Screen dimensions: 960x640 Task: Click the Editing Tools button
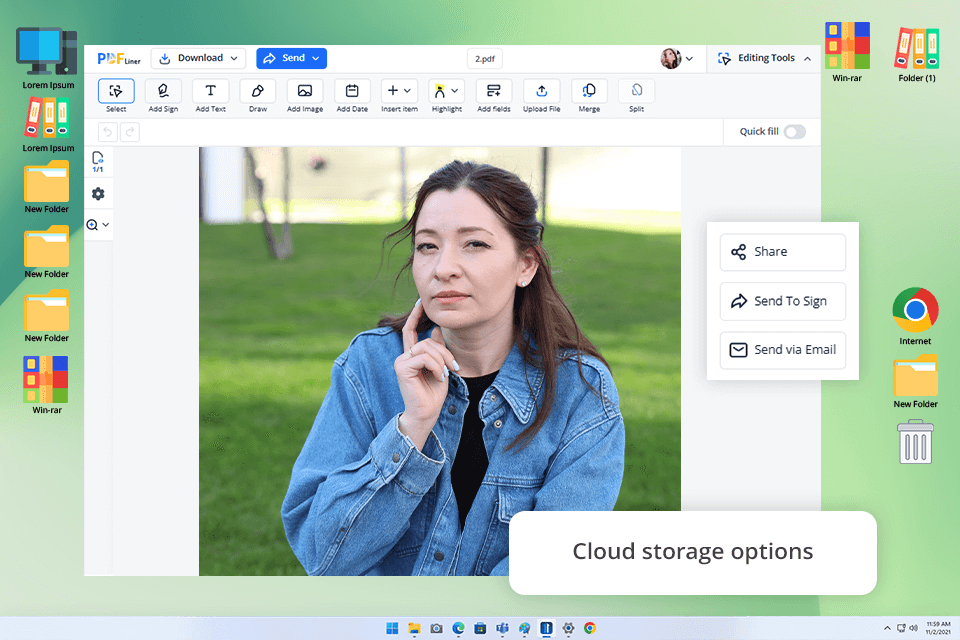pos(763,58)
